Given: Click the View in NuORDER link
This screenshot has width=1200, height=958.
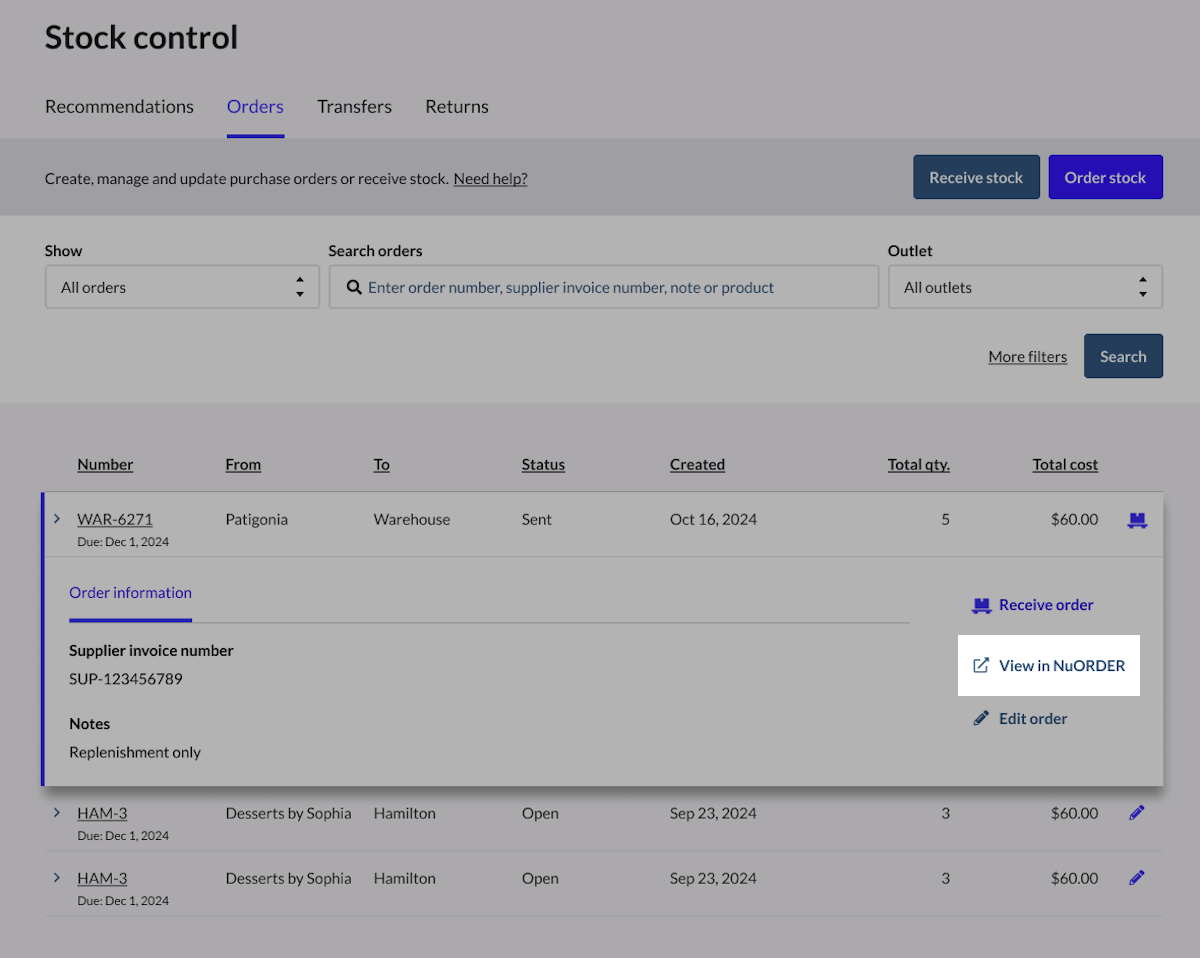Looking at the screenshot, I should (1049, 666).
